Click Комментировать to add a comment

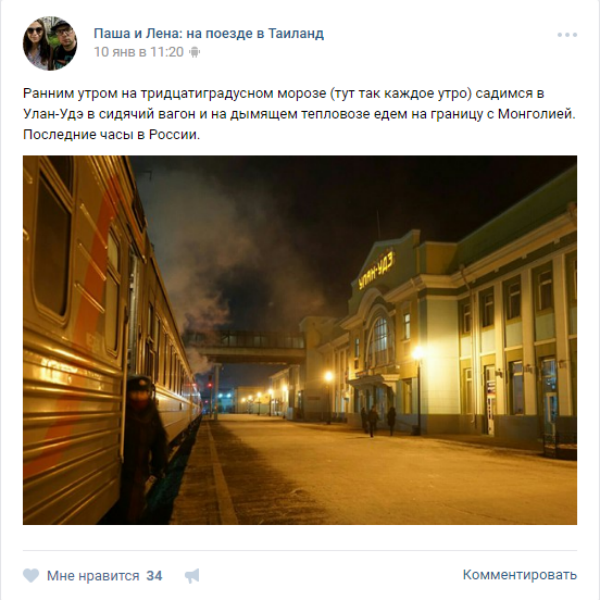520,575
